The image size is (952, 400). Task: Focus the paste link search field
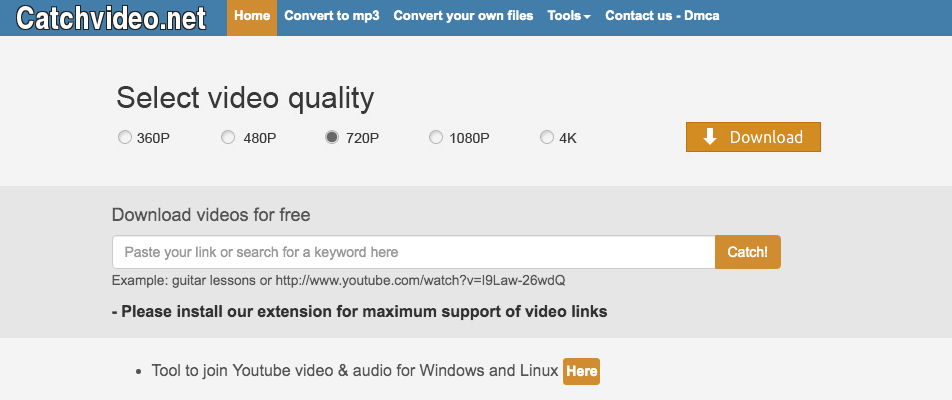413,252
